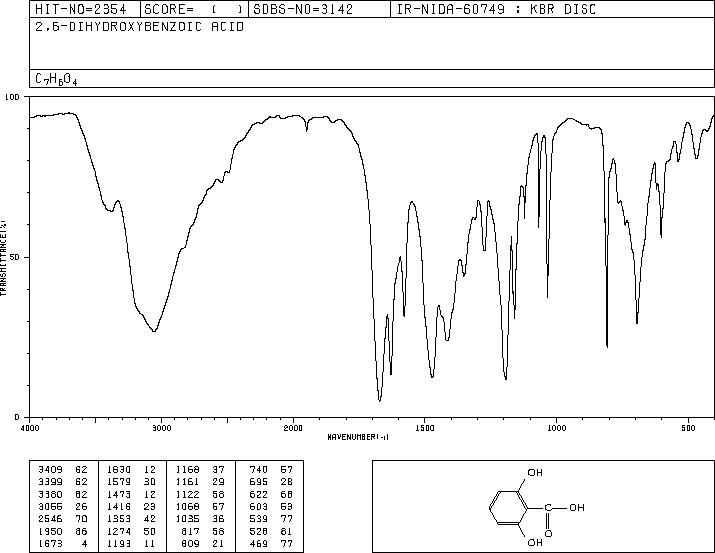Image resolution: width=715 pixels, height=553 pixels.
Task: Select the 2546 peak entry in table
Action: click(63, 519)
